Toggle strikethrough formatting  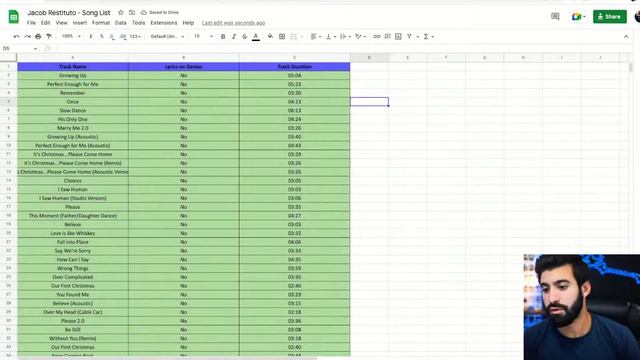[244, 37]
